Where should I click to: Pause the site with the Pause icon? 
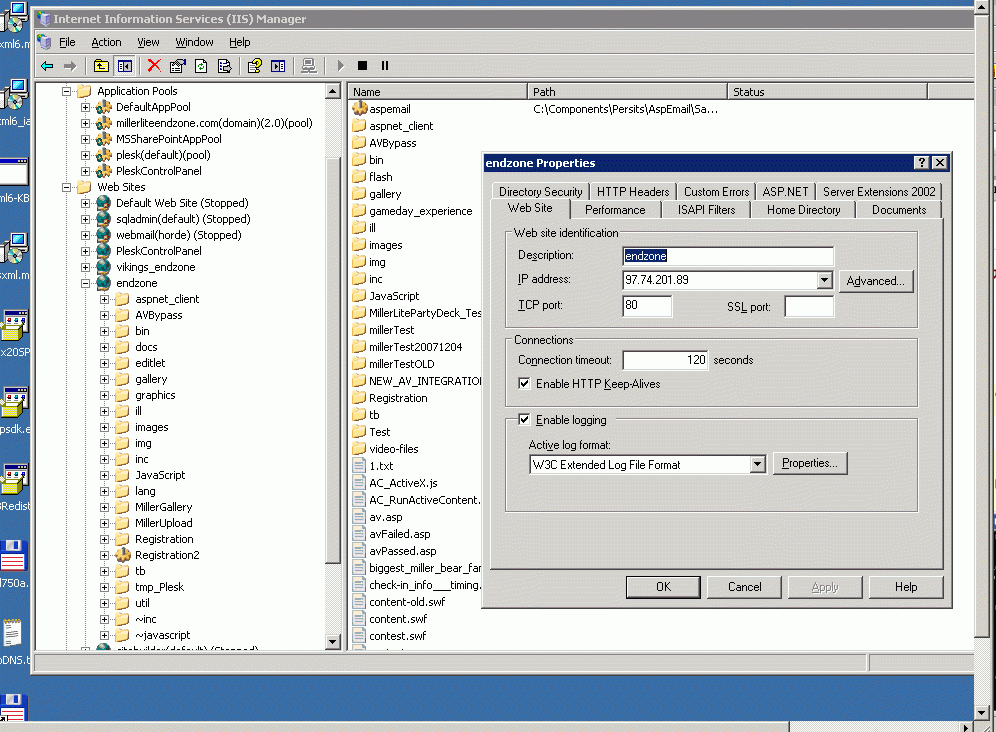(x=385, y=66)
